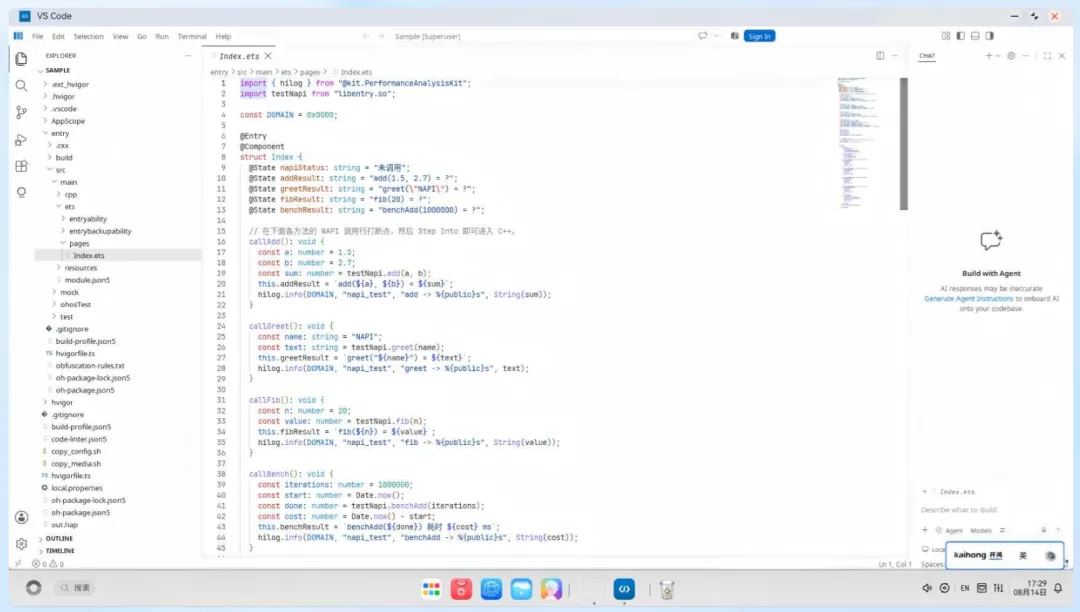The height and width of the screenshot is (612, 1080).
Task: Expand the cpp folder
Action: 70,194
